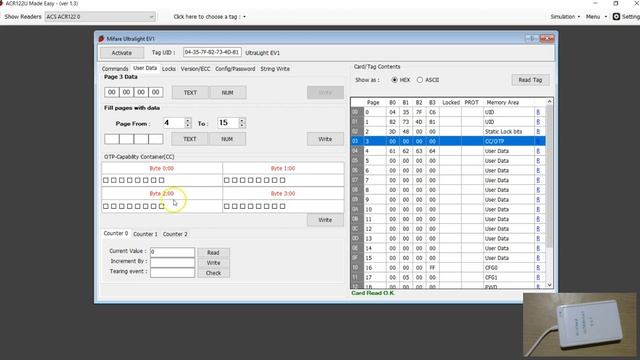Increase the To page value with up arrow
The height and width of the screenshot is (360, 640).
click(x=242, y=120)
